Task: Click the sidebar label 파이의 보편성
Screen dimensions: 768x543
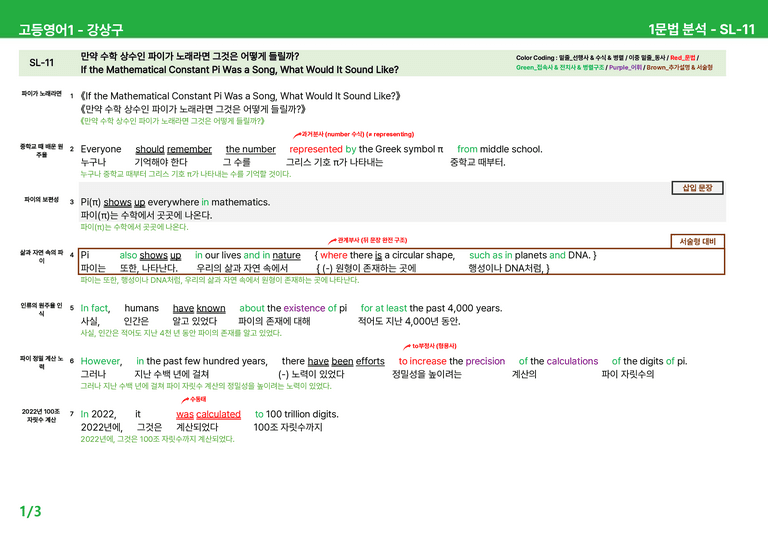Action: tap(42, 200)
